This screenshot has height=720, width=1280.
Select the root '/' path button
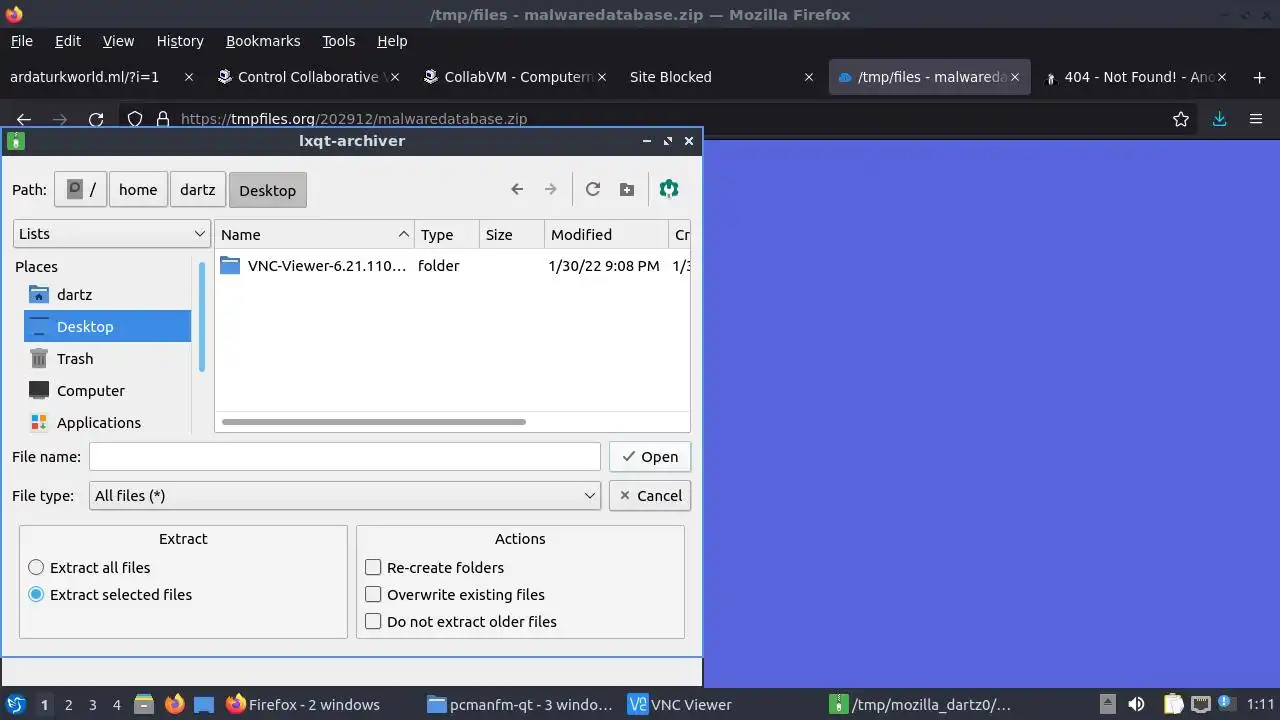[x=81, y=189]
